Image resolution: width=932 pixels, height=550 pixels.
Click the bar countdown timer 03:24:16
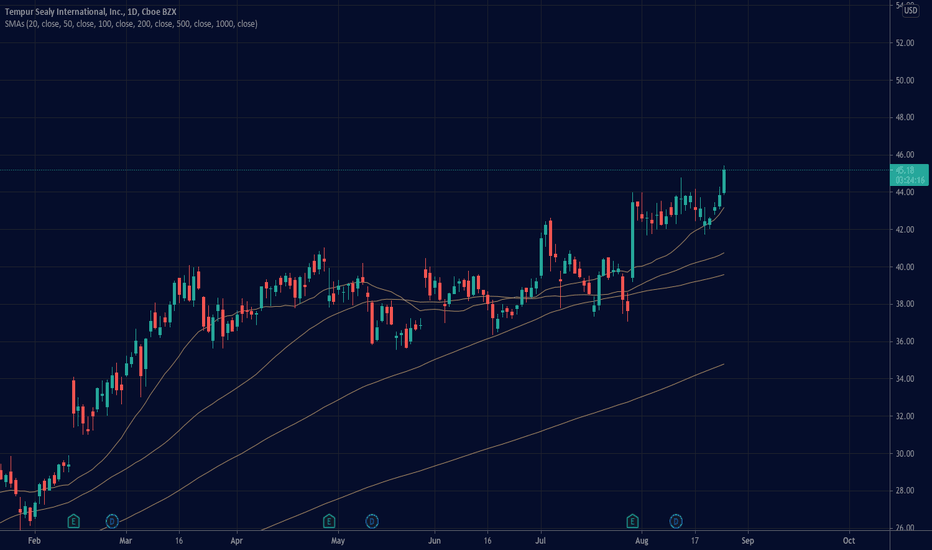click(910, 180)
